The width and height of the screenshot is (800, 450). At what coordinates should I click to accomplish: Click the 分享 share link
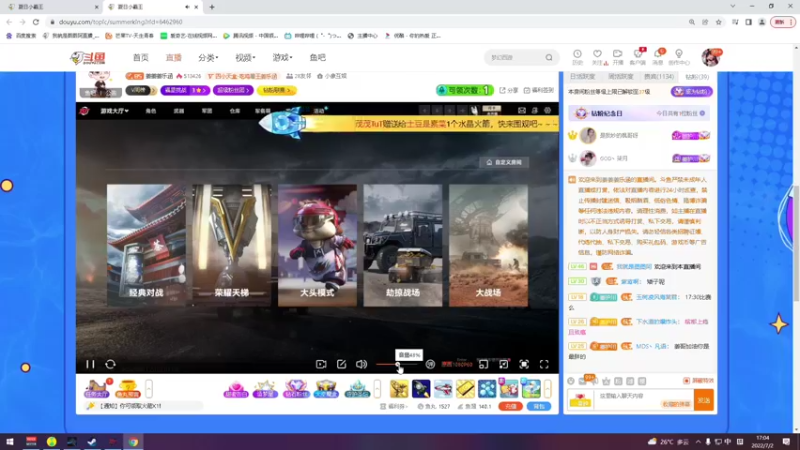click(x=509, y=90)
